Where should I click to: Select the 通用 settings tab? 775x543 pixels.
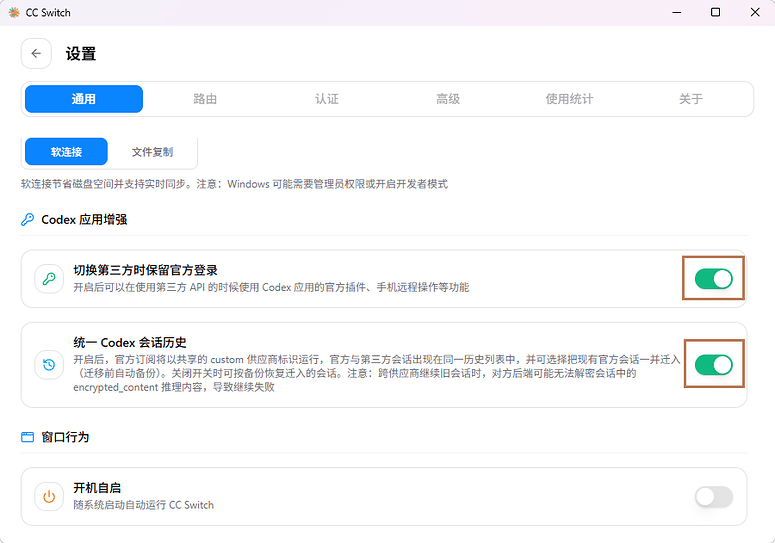coord(84,99)
